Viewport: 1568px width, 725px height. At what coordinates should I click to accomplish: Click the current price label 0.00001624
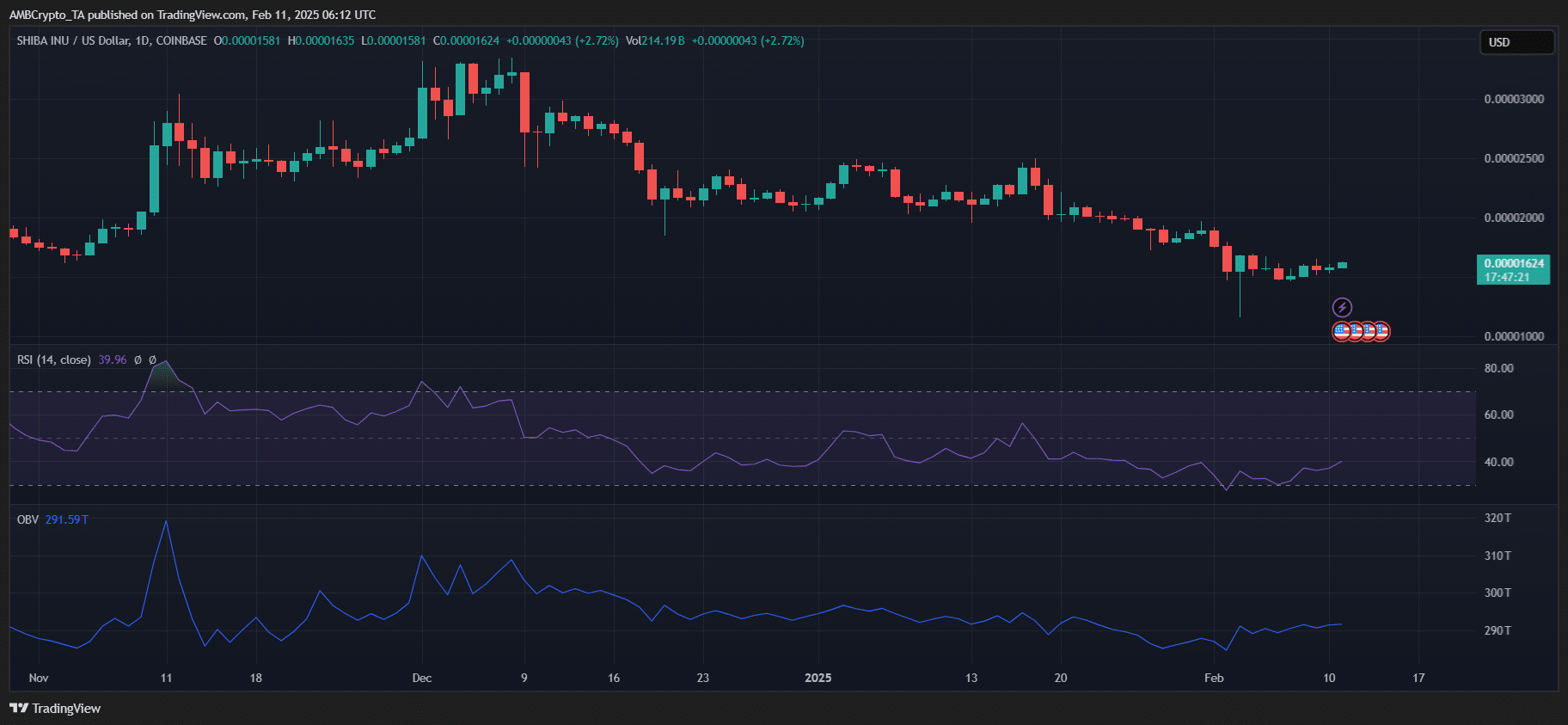click(x=1513, y=263)
